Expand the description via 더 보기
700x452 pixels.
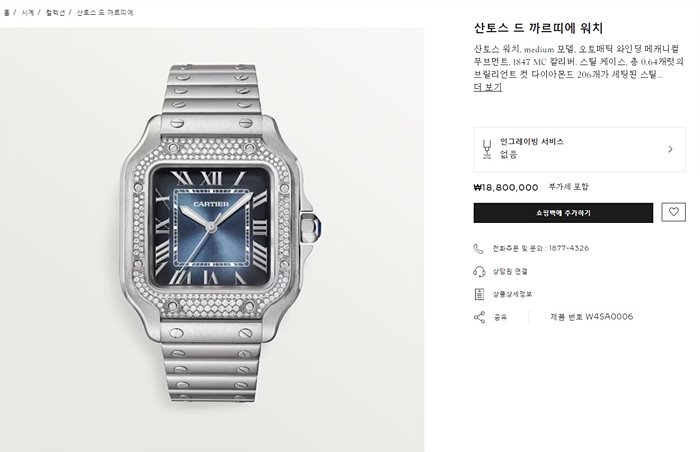(488, 87)
